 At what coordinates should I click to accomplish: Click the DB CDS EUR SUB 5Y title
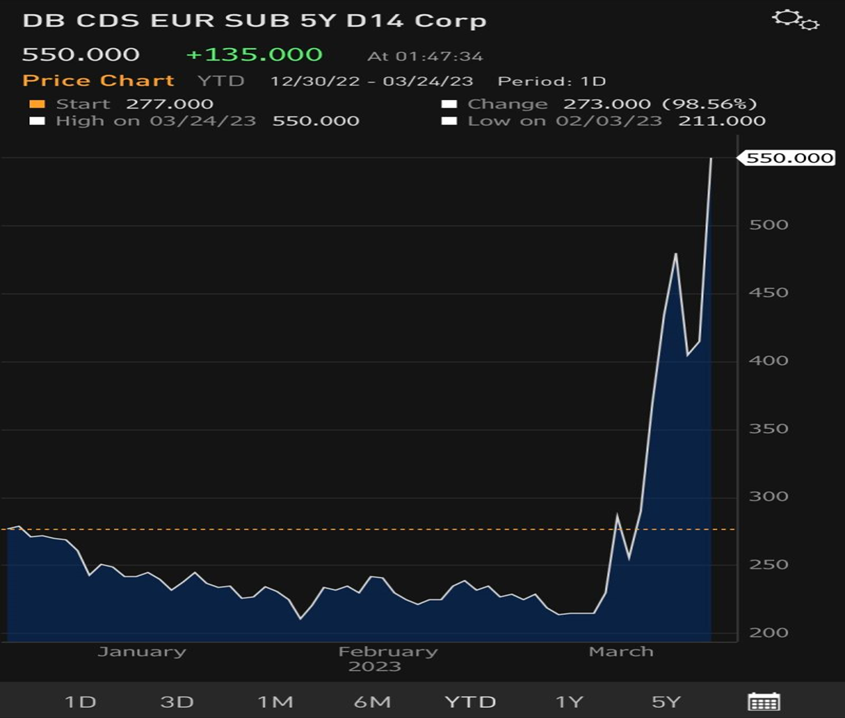[x=254, y=20]
